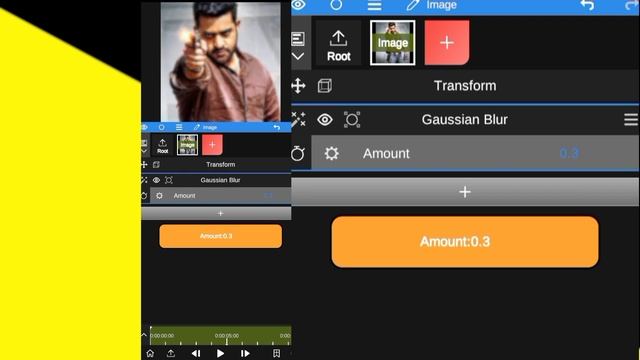Open gear settings for enlarged Amount
Screen dimensions: 640x360
tap(331, 153)
